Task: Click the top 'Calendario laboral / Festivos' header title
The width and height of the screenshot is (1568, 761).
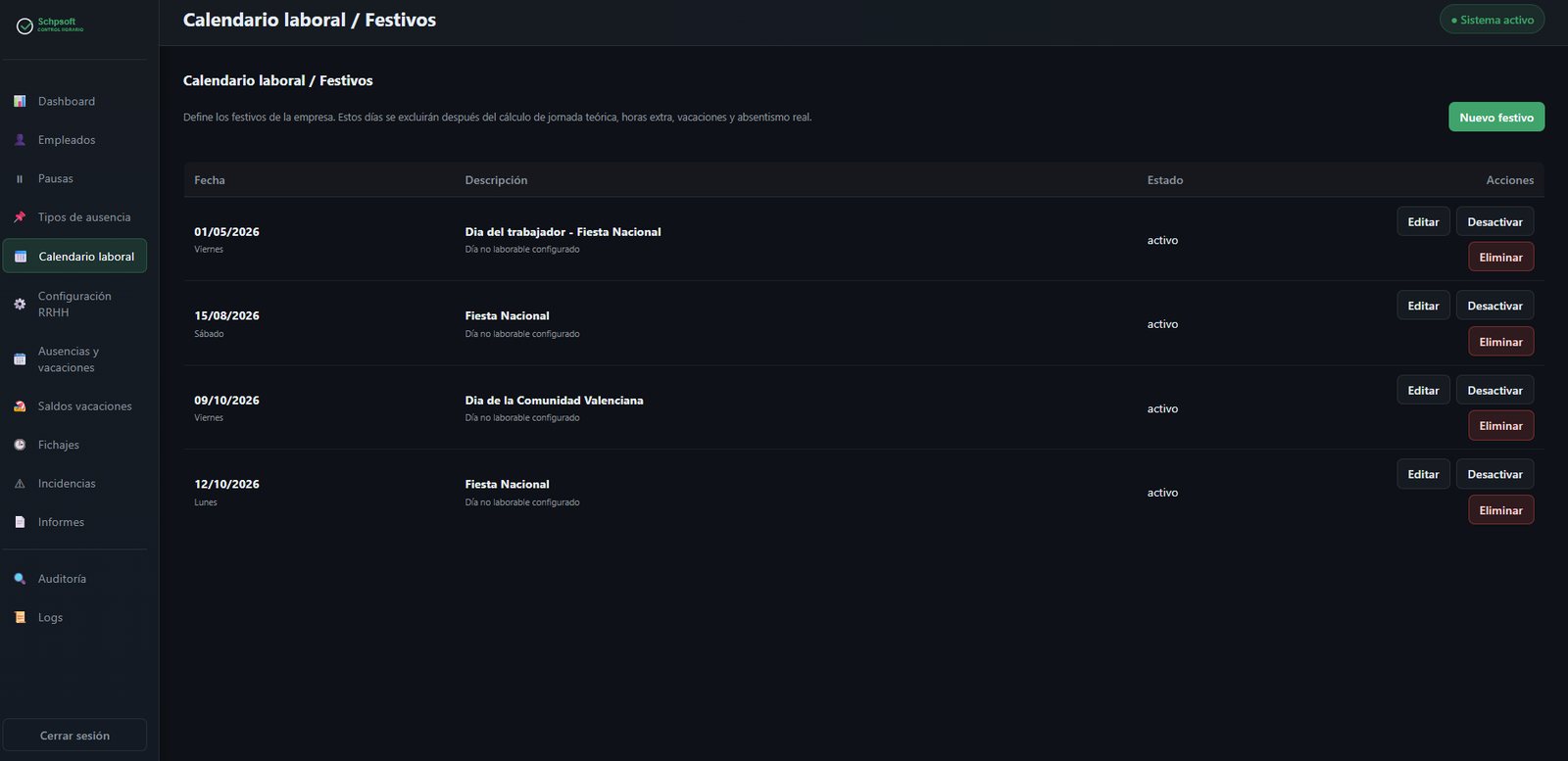Action: coord(310,20)
